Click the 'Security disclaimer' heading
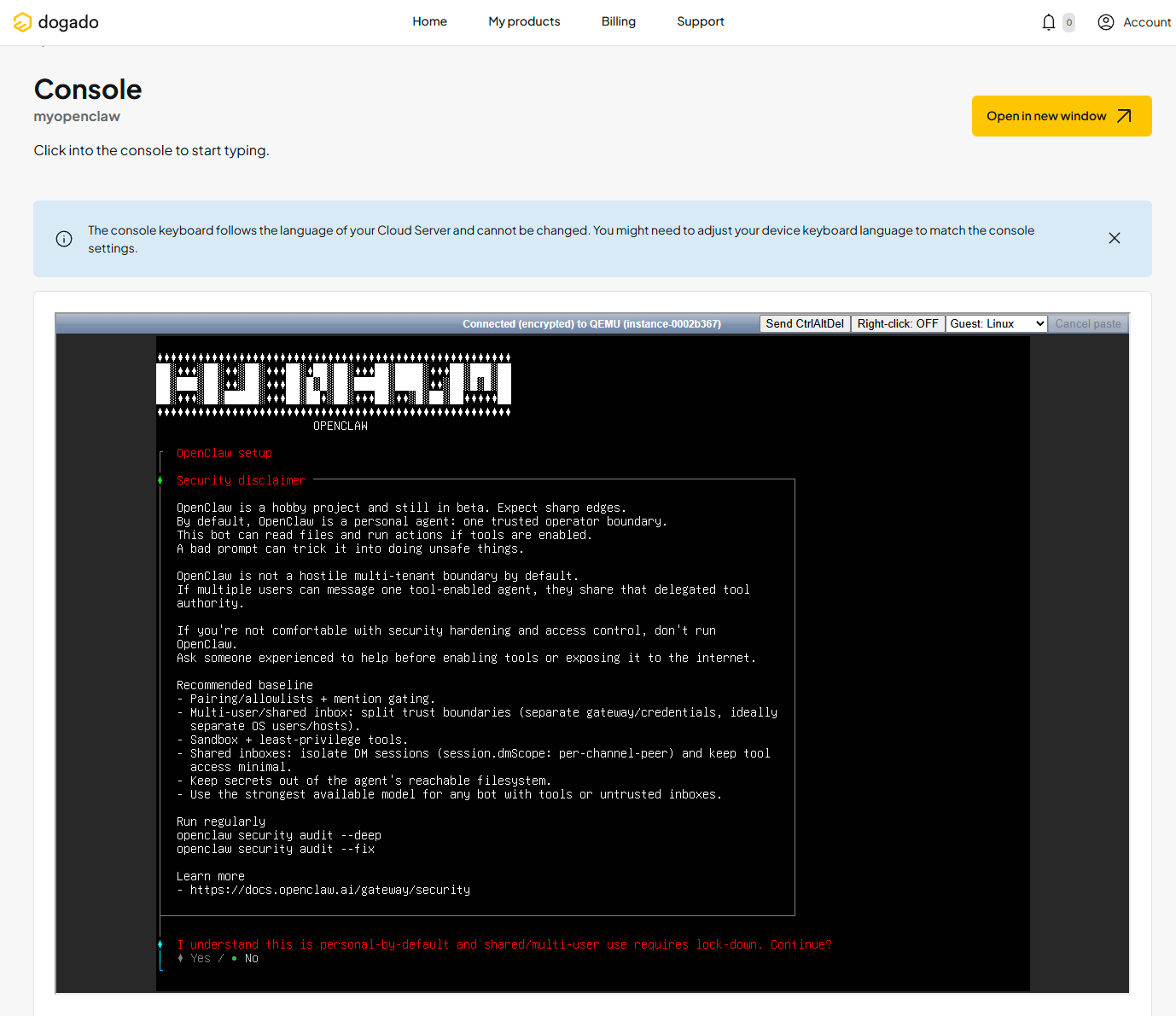Image resolution: width=1176 pixels, height=1016 pixels. coord(242,480)
